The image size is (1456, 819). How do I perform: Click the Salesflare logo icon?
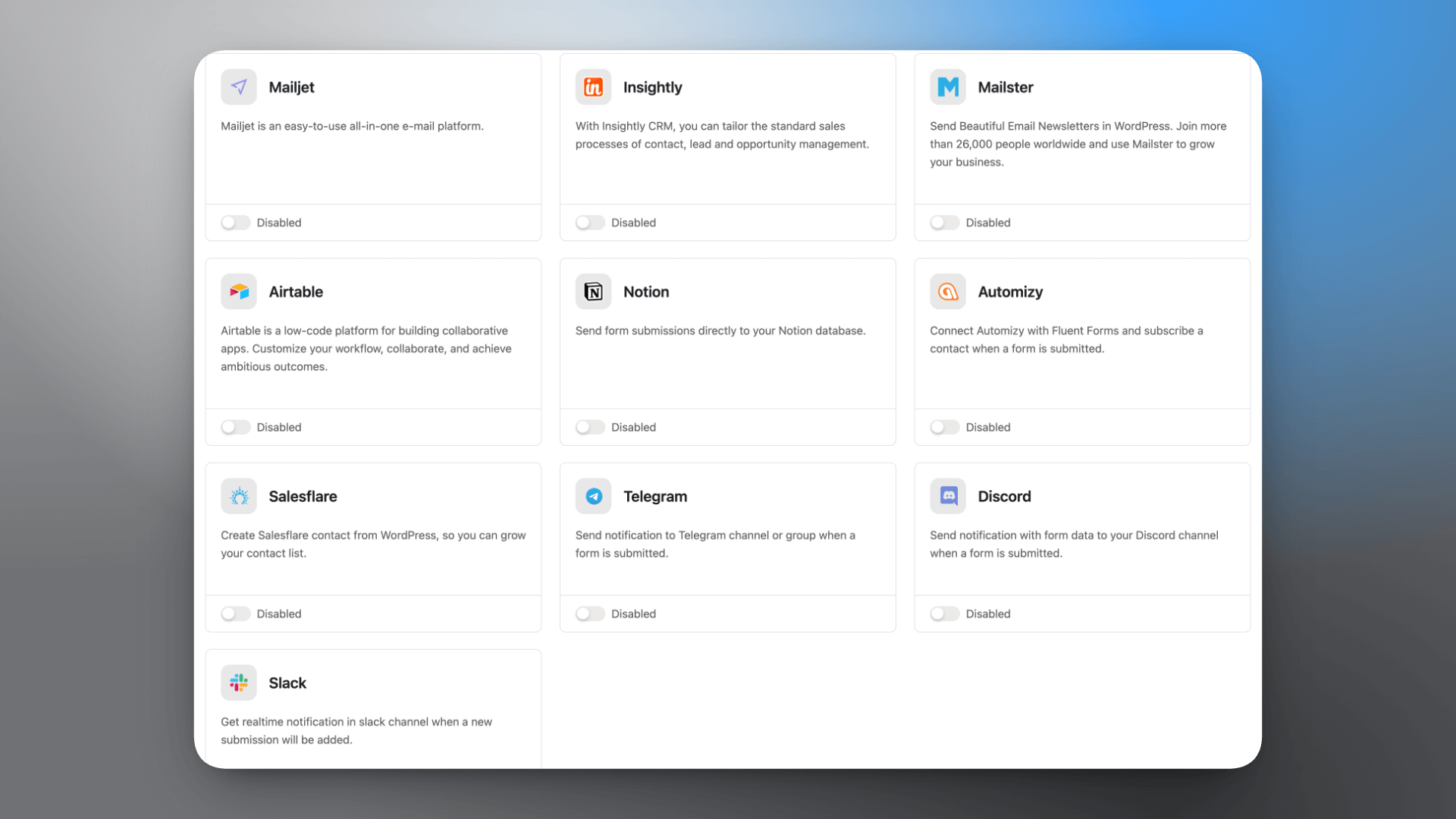coord(239,497)
